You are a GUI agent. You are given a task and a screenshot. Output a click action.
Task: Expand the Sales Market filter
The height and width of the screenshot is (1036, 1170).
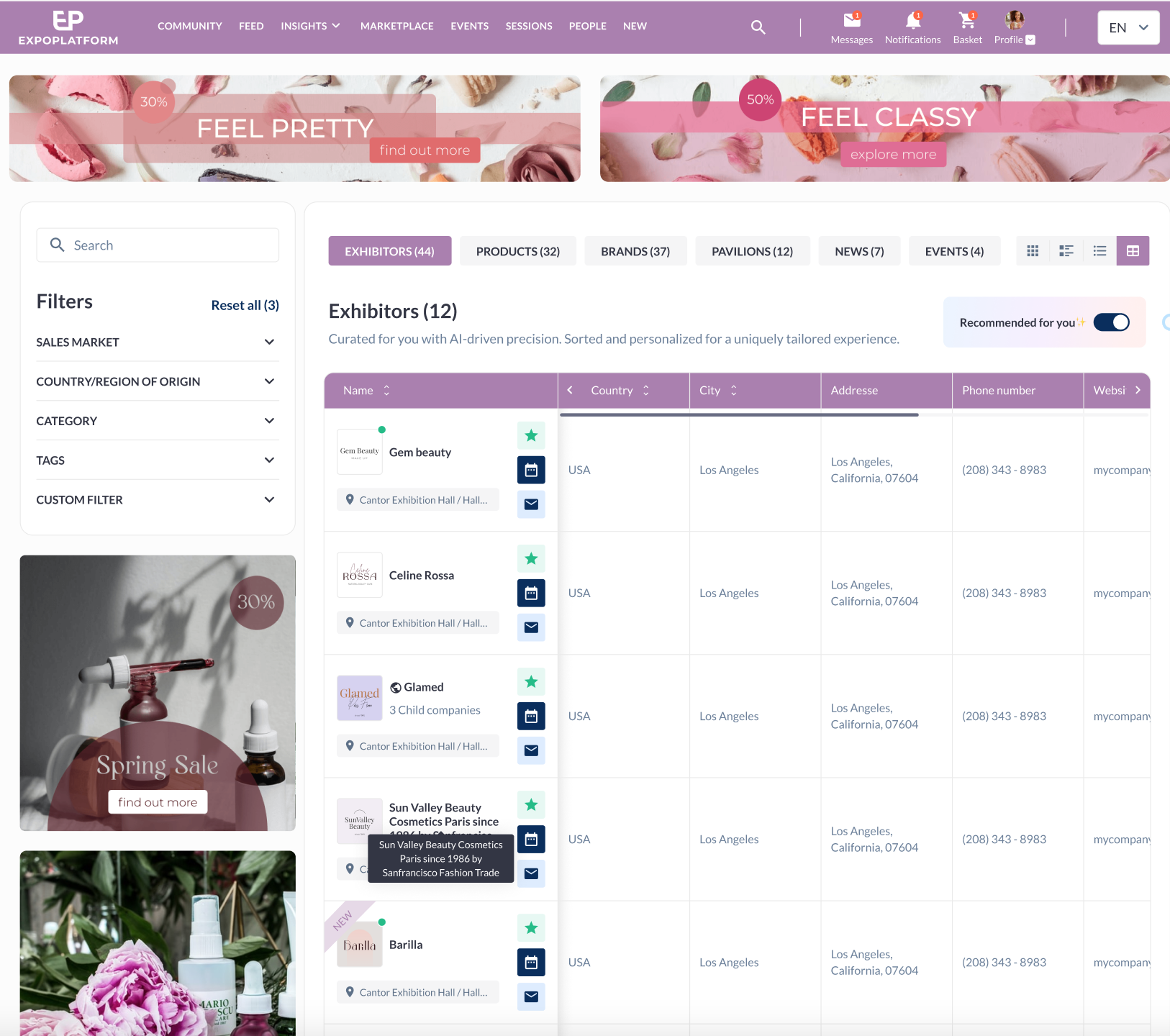[157, 342]
